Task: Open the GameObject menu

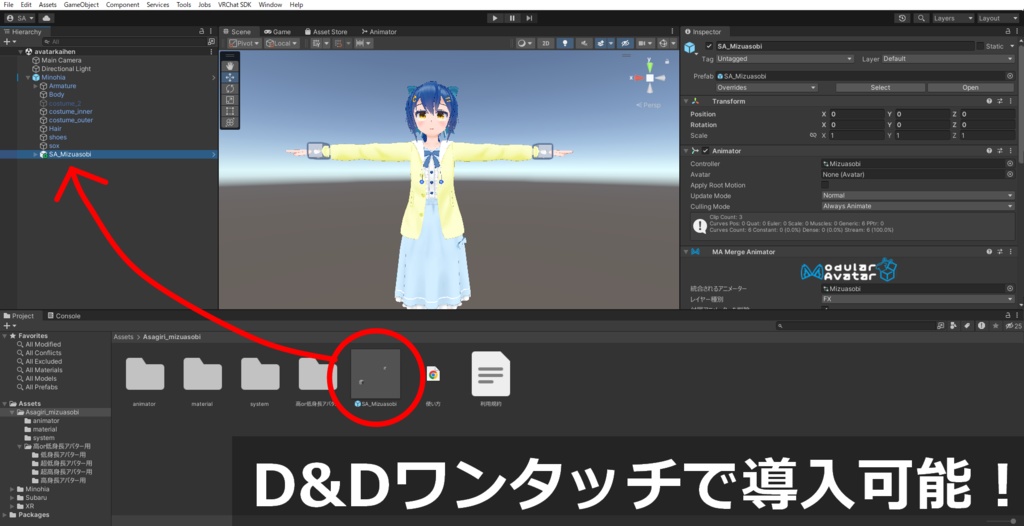Action: coord(81,5)
